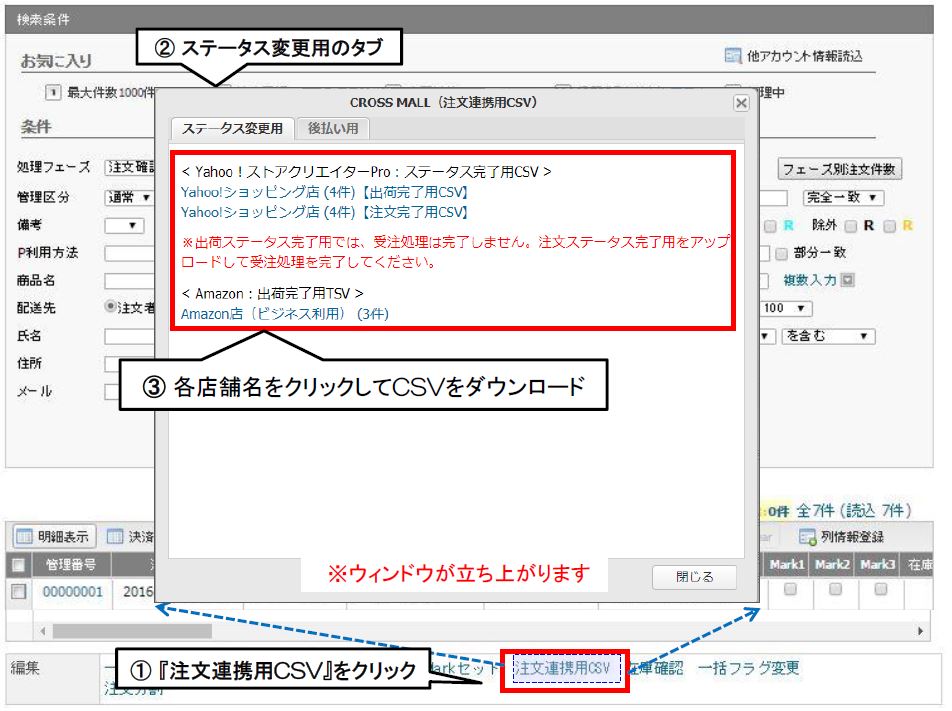
Task: Focus the 商品名 input field
Action: 130,281
